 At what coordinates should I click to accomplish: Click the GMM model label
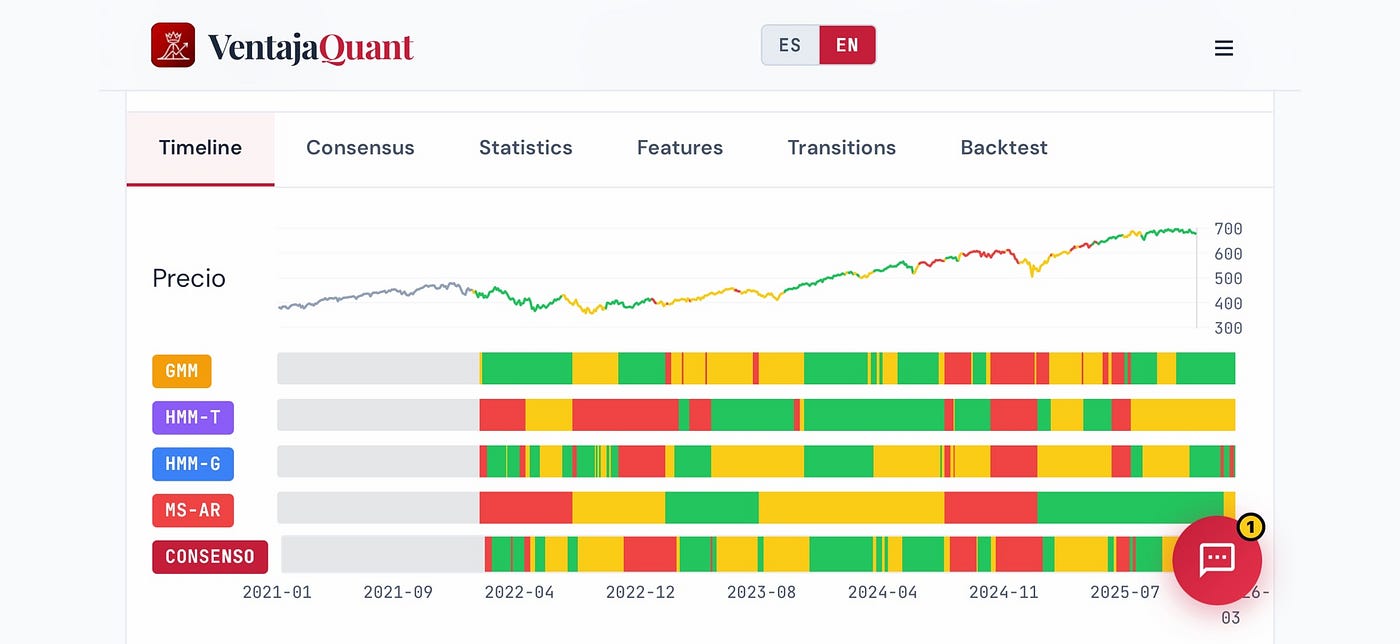point(182,371)
